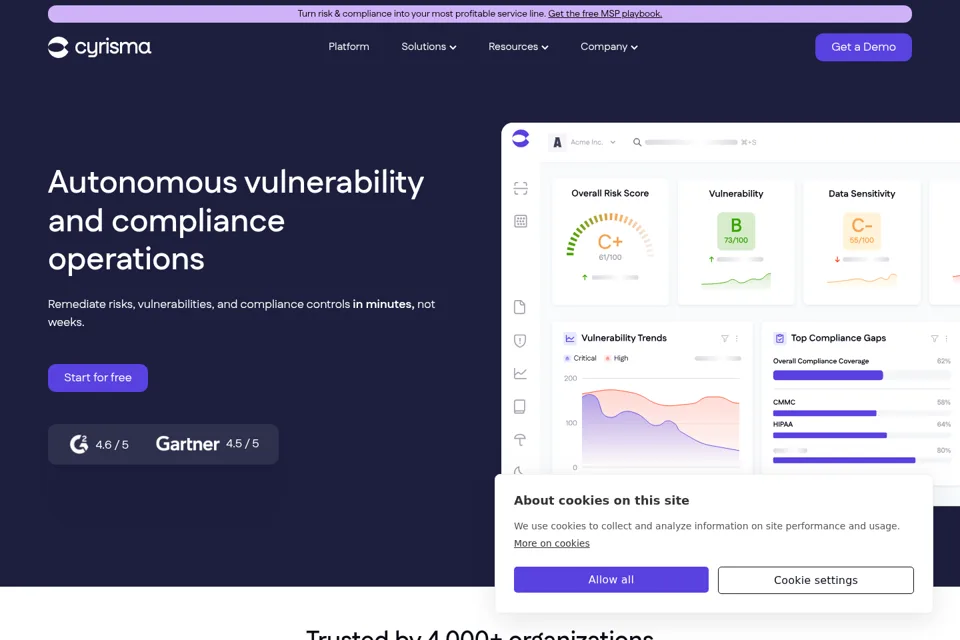This screenshot has height=640, width=960.
Task: Select the scan icon in dashboard sidebar
Action: click(x=520, y=188)
